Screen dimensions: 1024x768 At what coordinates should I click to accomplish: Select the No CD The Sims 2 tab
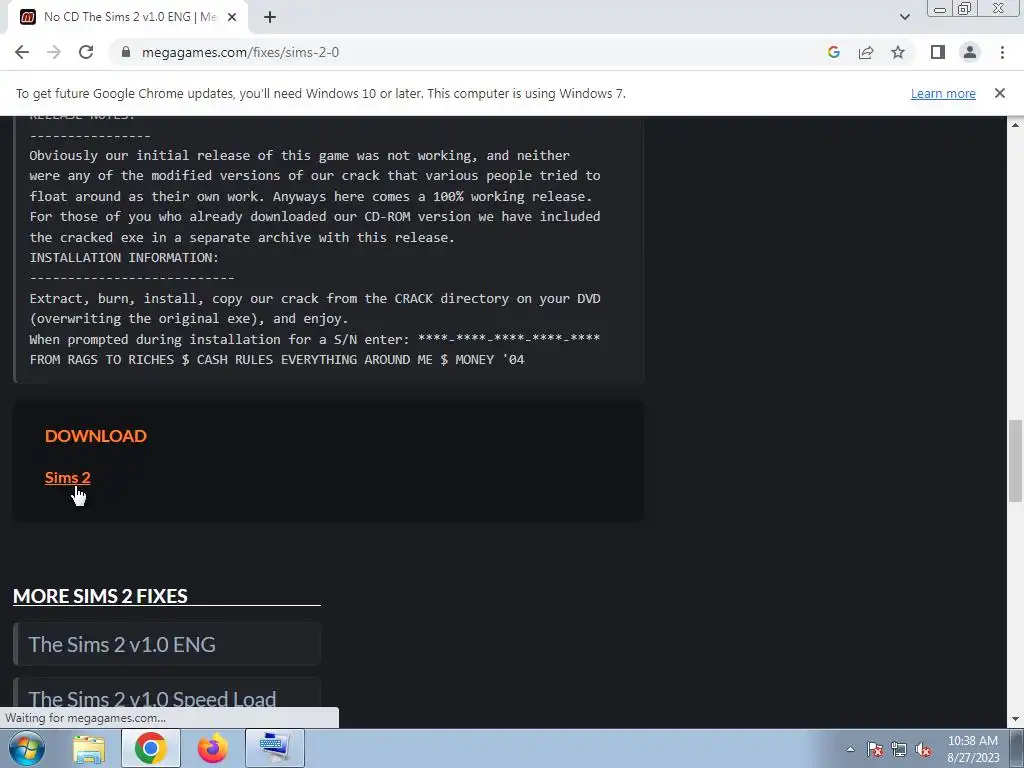[x=127, y=17]
